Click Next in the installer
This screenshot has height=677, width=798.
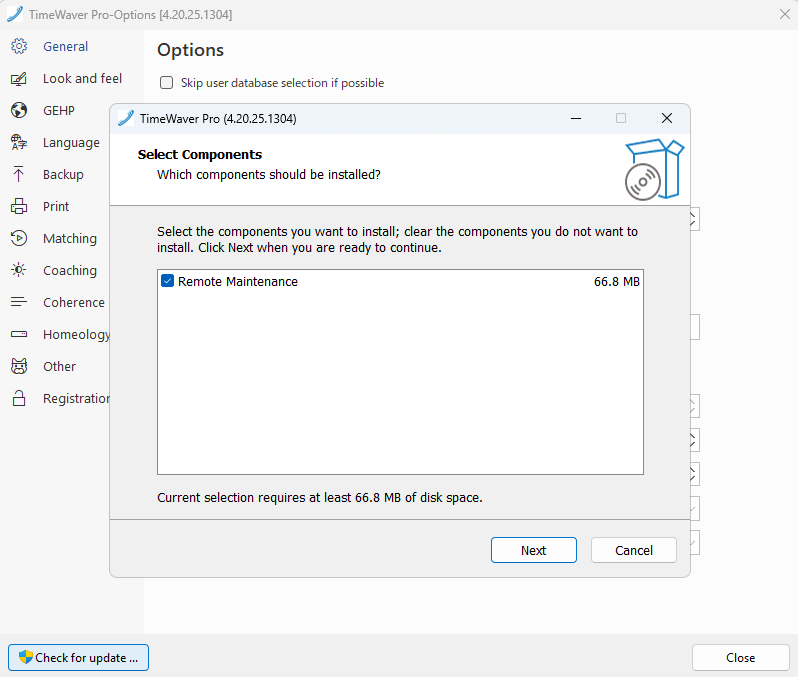[533, 550]
